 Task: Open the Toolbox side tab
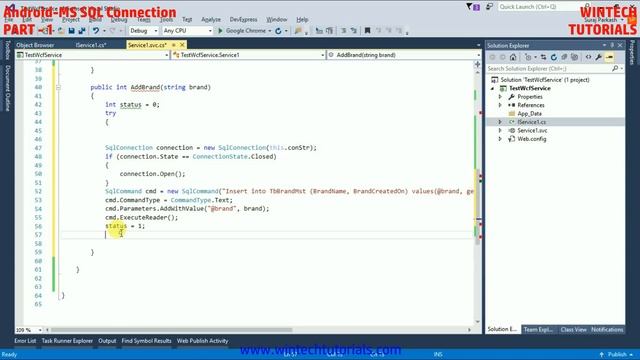point(7,50)
